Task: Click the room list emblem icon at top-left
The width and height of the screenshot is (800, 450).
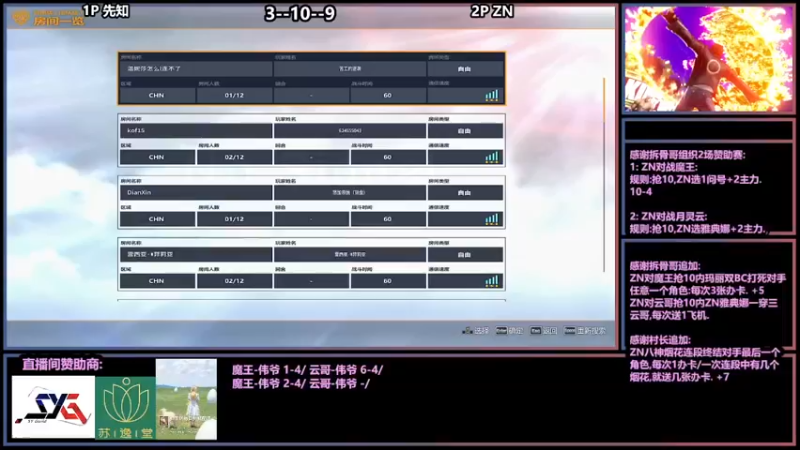Action: tap(21, 17)
